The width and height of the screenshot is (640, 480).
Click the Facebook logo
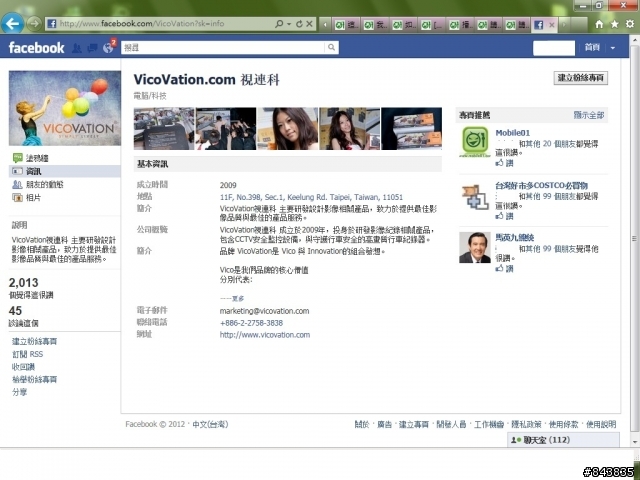tap(36, 48)
